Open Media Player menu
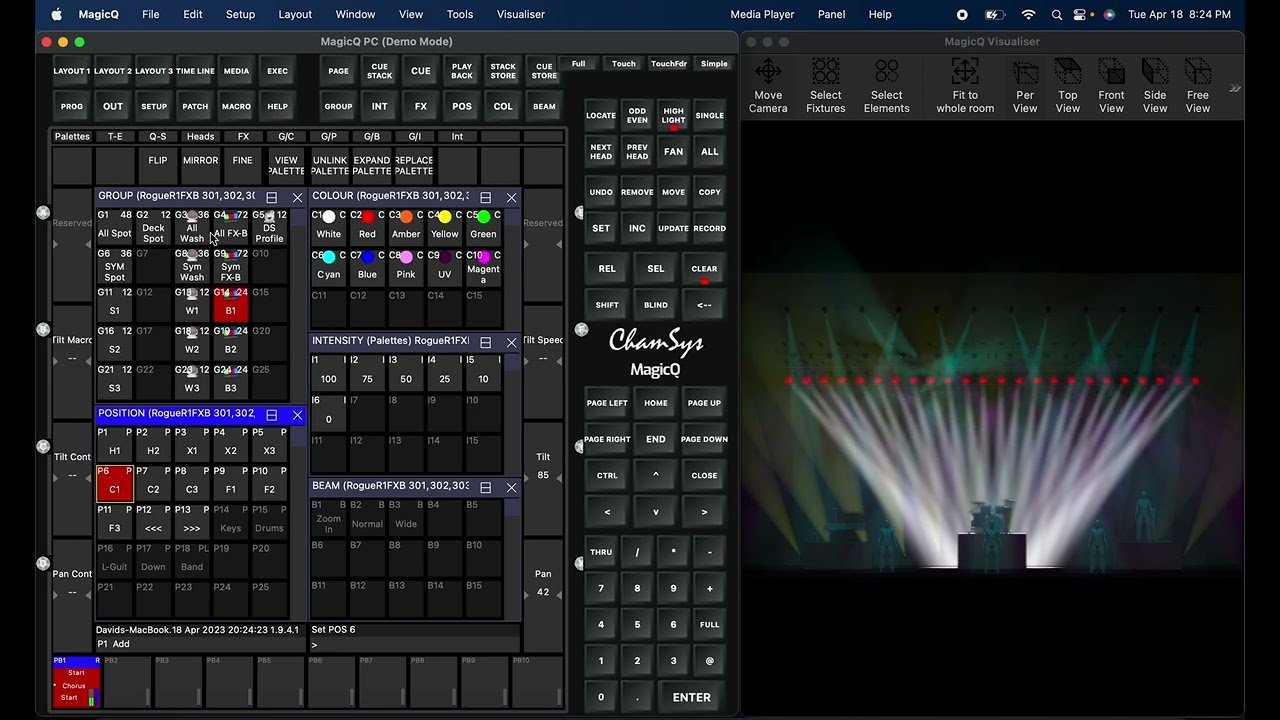The height and width of the screenshot is (720, 1280). 762,14
